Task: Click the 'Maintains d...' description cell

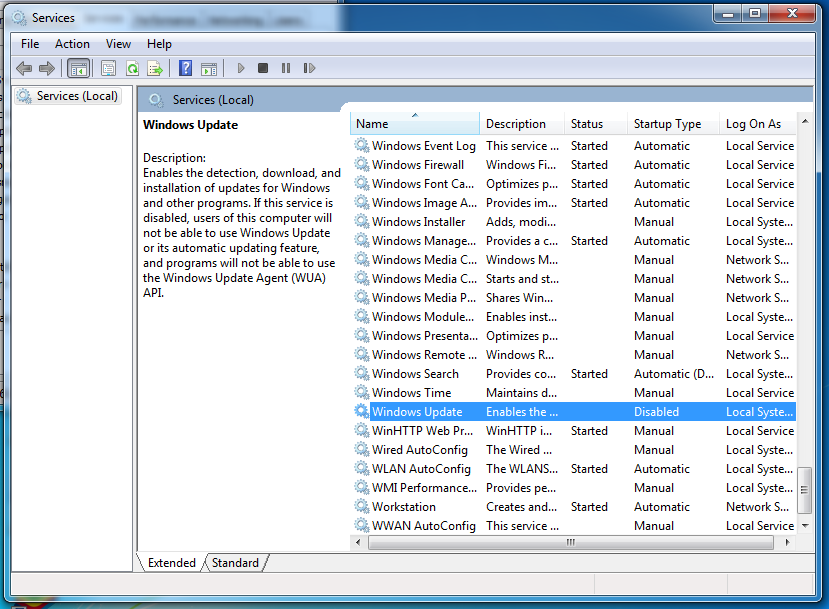Action: [x=521, y=393]
